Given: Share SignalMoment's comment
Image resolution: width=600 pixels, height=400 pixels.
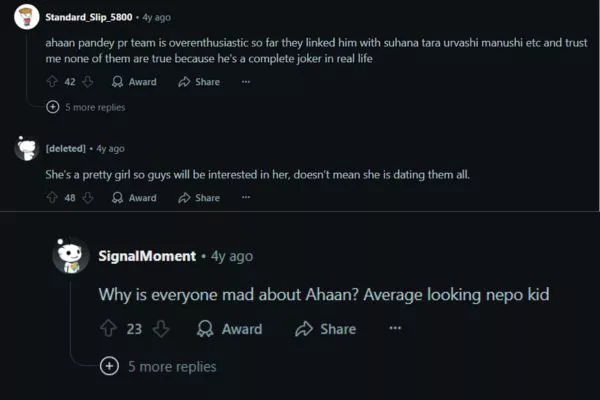Looking at the screenshot, I should pyautogui.click(x=326, y=329).
